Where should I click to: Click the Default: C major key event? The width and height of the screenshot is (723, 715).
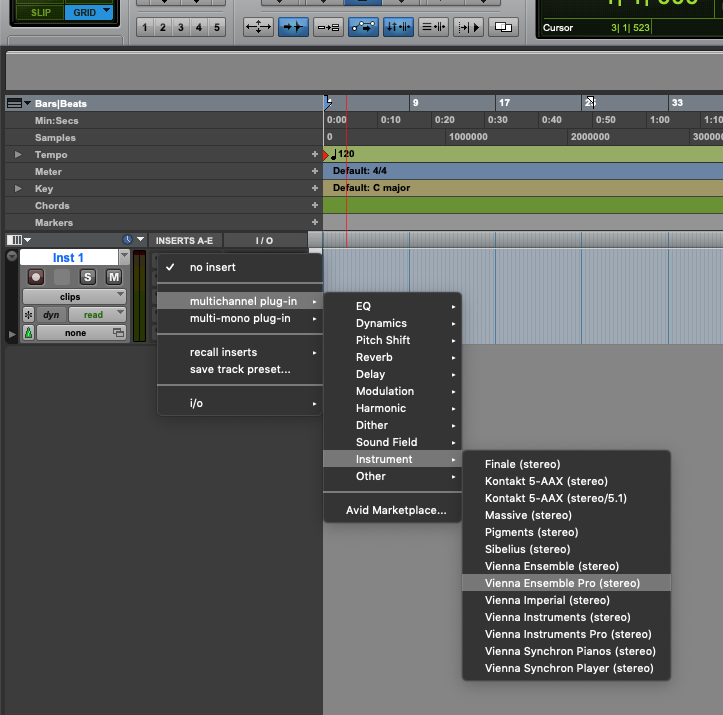pyautogui.click(x=371, y=188)
